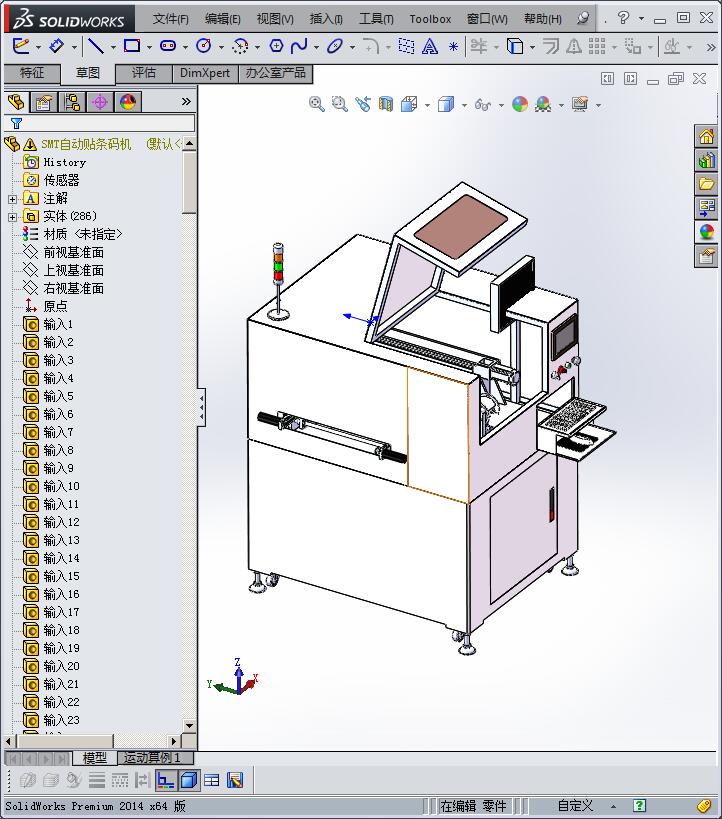The width and height of the screenshot is (722, 819).
Task: Switch to the DimXpert tab
Action: 205,73
